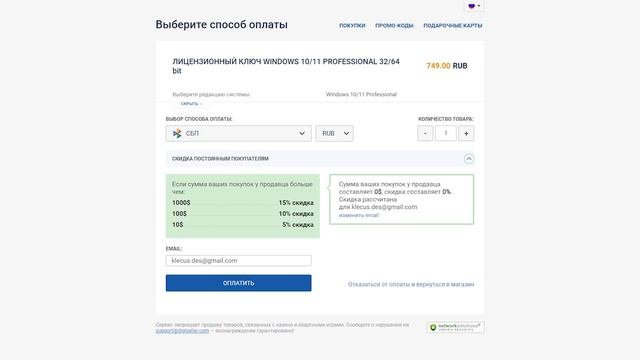Image resolution: width=640 pixels, height=360 pixels.
Task: Decrease the product quantity by one
Action: coord(425,133)
